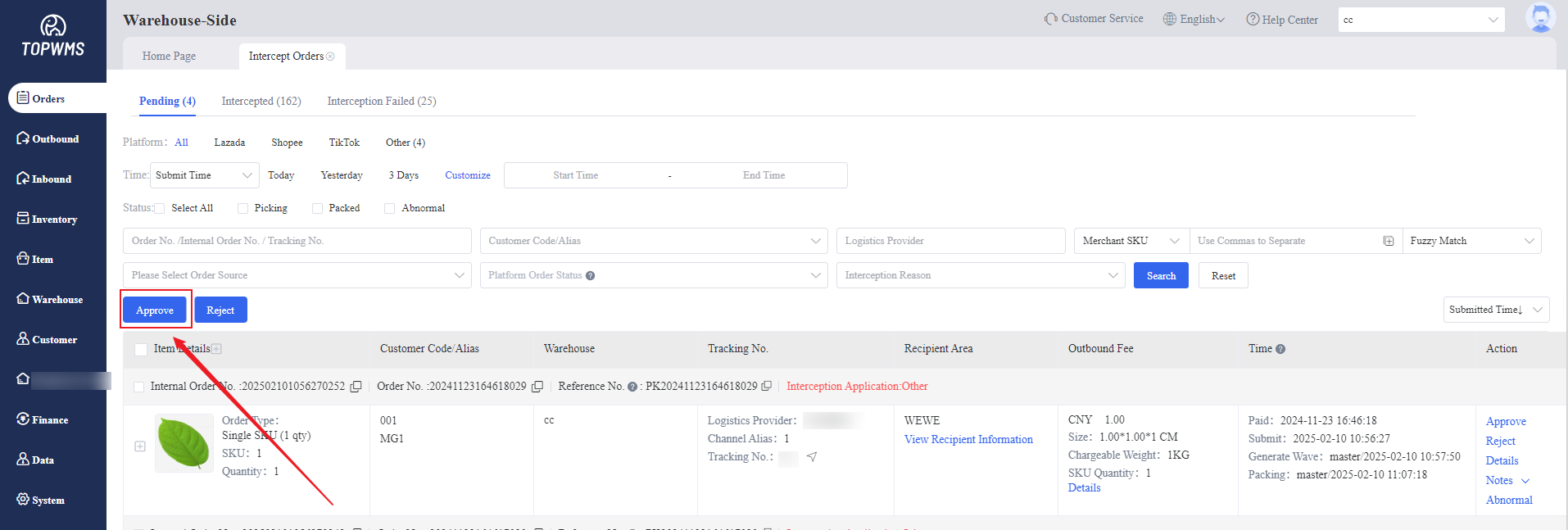
Task: Switch to the Intercepted (162) tab
Action: pyautogui.click(x=261, y=102)
